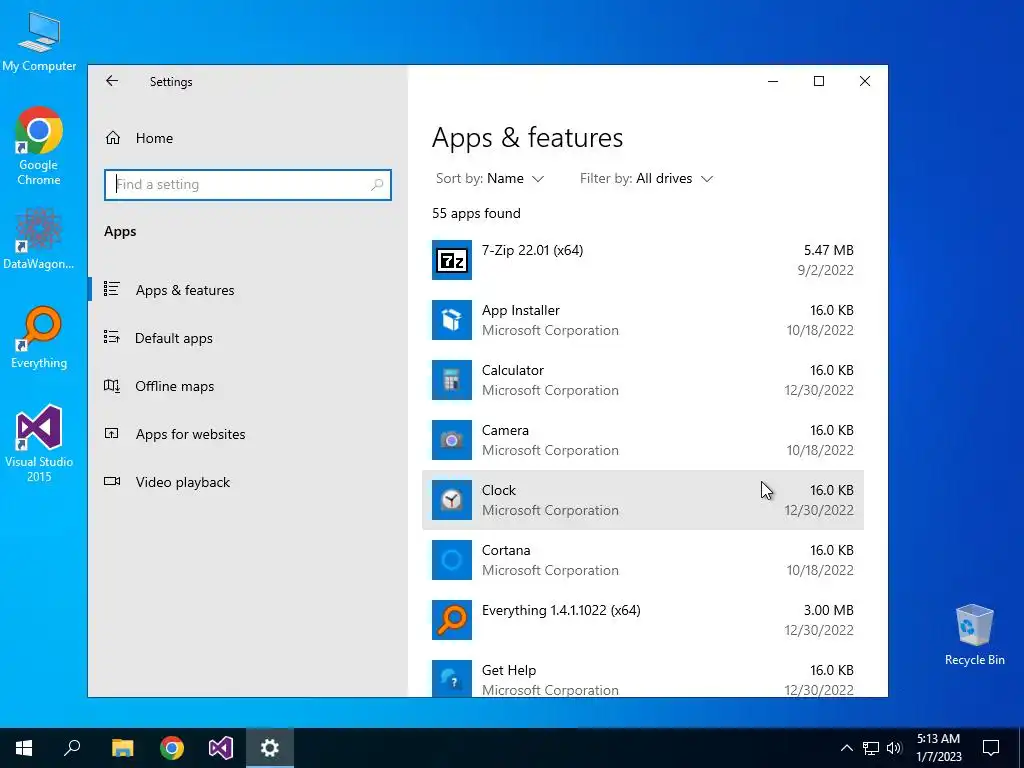This screenshot has height=768, width=1024.
Task: Open the Sort by: Name dropdown
Action: pos(490,178)
